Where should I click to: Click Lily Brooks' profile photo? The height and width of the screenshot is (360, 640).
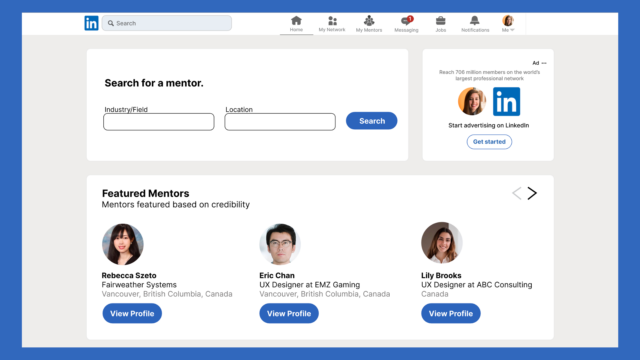442,242
